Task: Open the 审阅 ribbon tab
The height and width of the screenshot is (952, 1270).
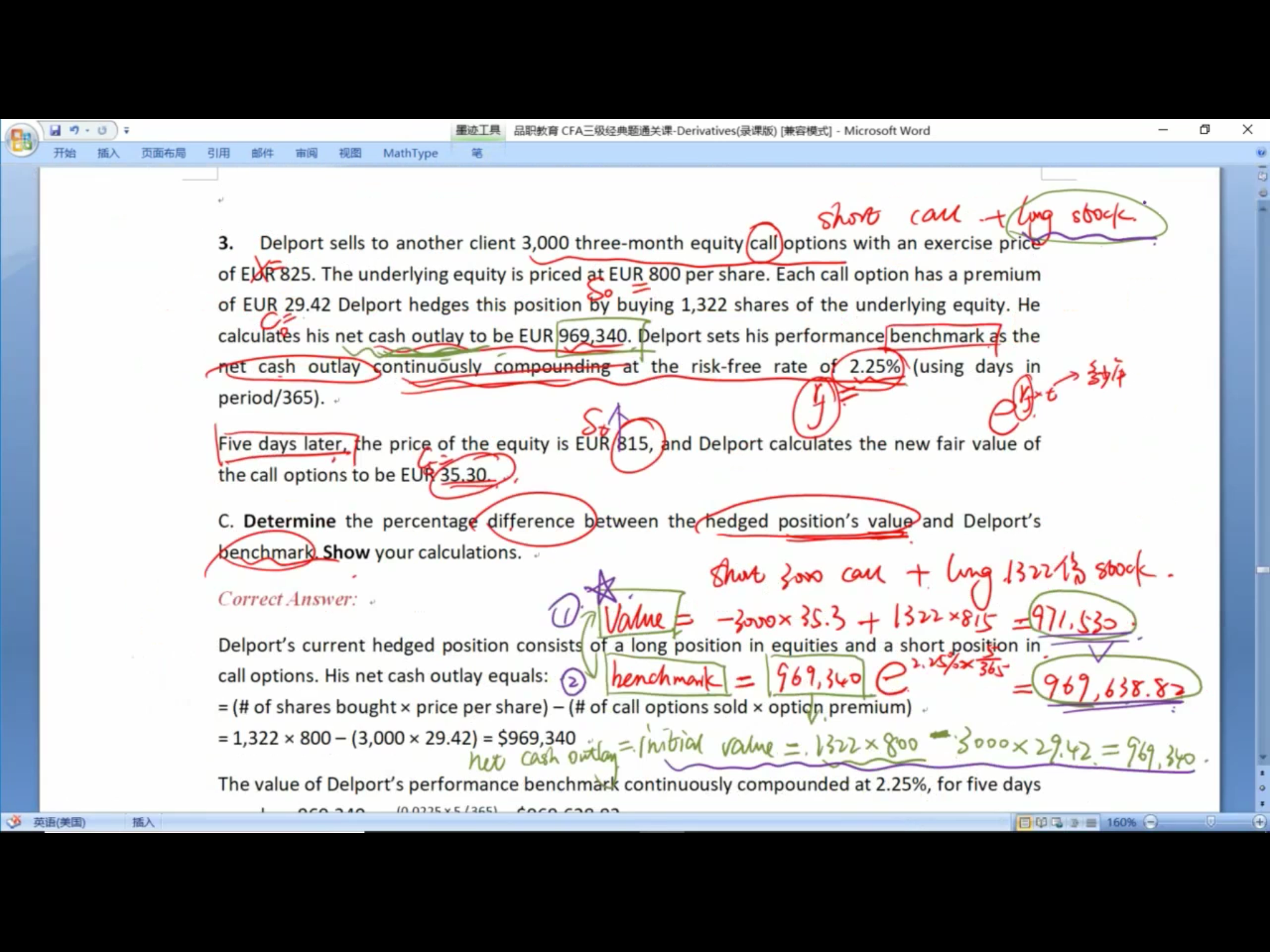Action: tap(306, 153)
